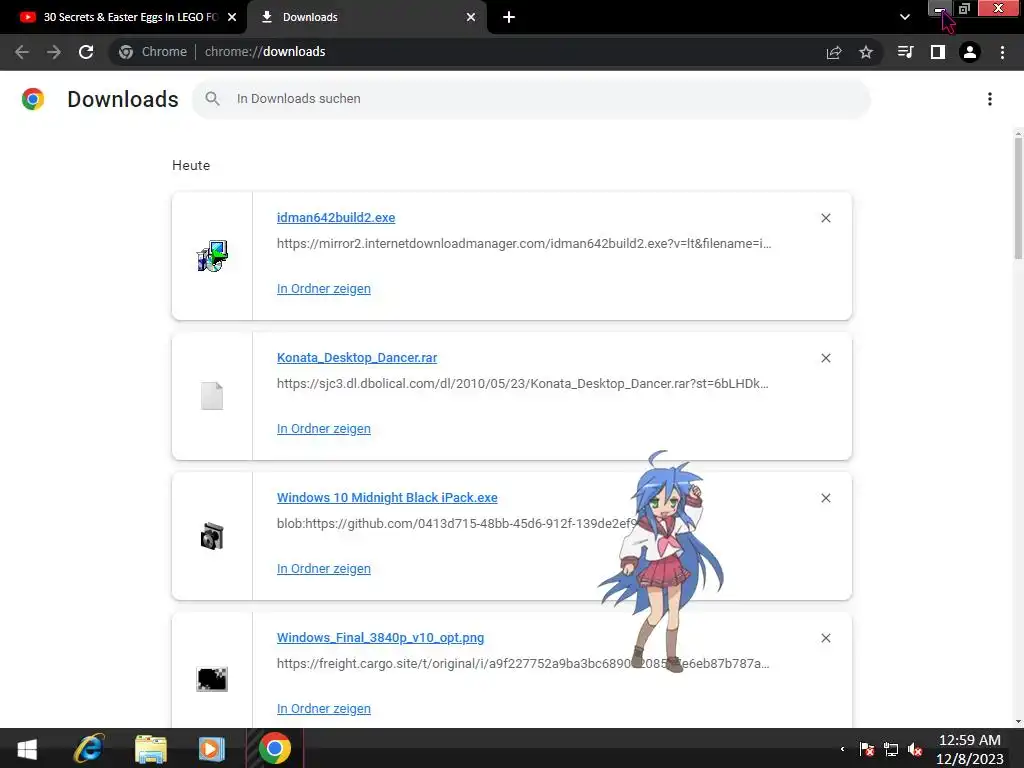This screenshot has width=1024, height=768.
Task: Remove idman642build2.exe from the list
Action: [825, 218]
